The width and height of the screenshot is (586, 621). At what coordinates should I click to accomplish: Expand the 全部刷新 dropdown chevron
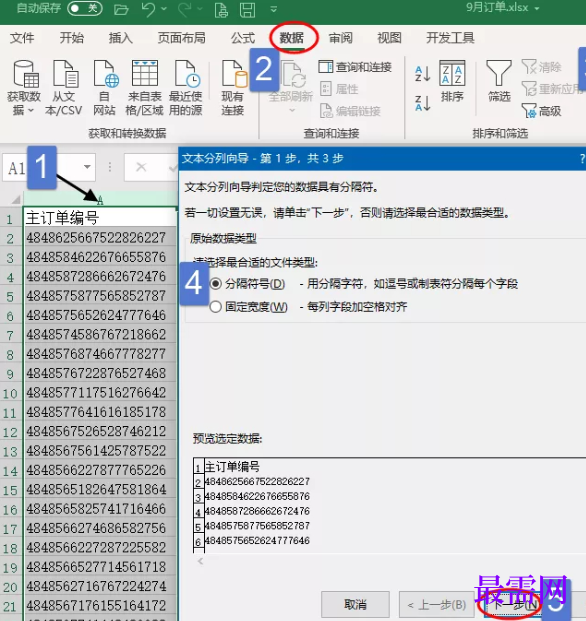292,110
